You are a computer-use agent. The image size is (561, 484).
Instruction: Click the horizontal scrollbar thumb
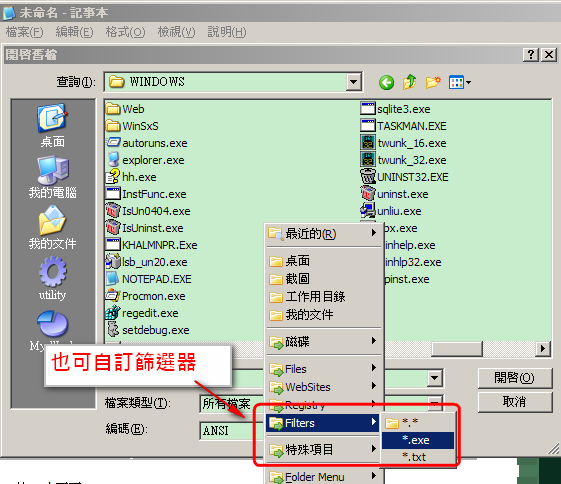[x=457, y=349]
